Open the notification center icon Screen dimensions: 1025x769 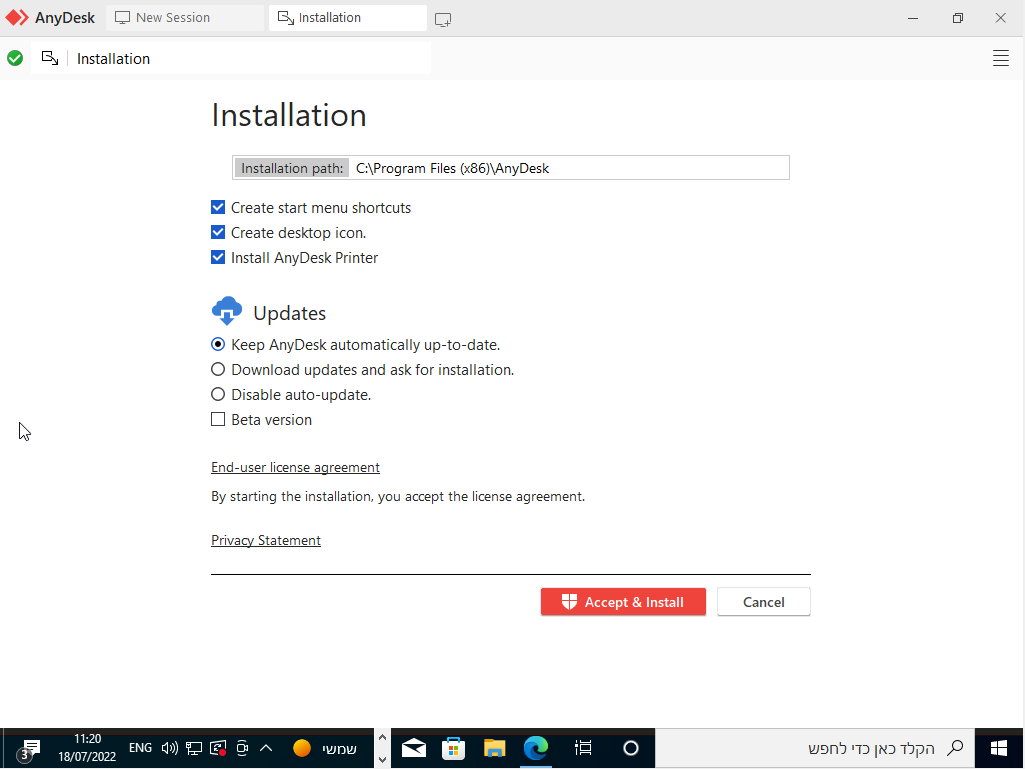pos(28,749)
